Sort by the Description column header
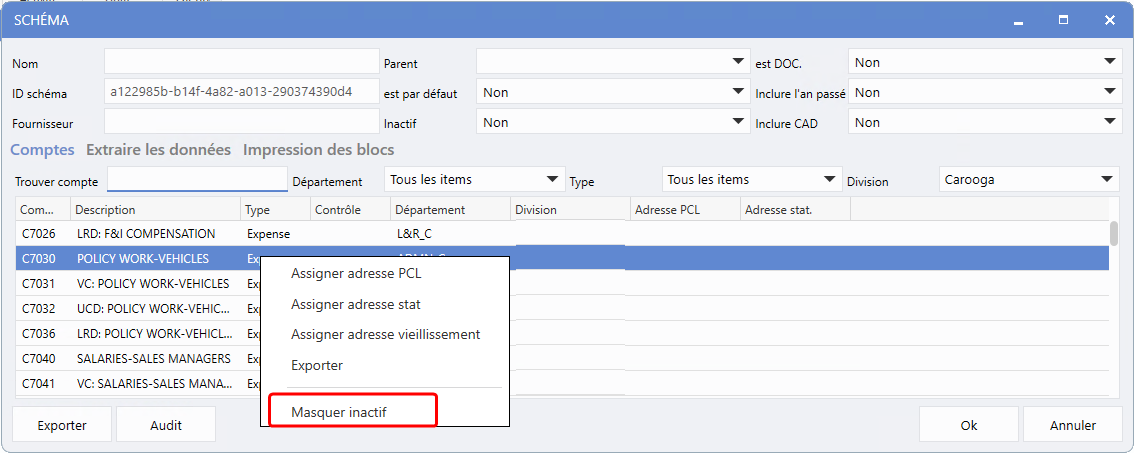 click(x=155, y=210)
